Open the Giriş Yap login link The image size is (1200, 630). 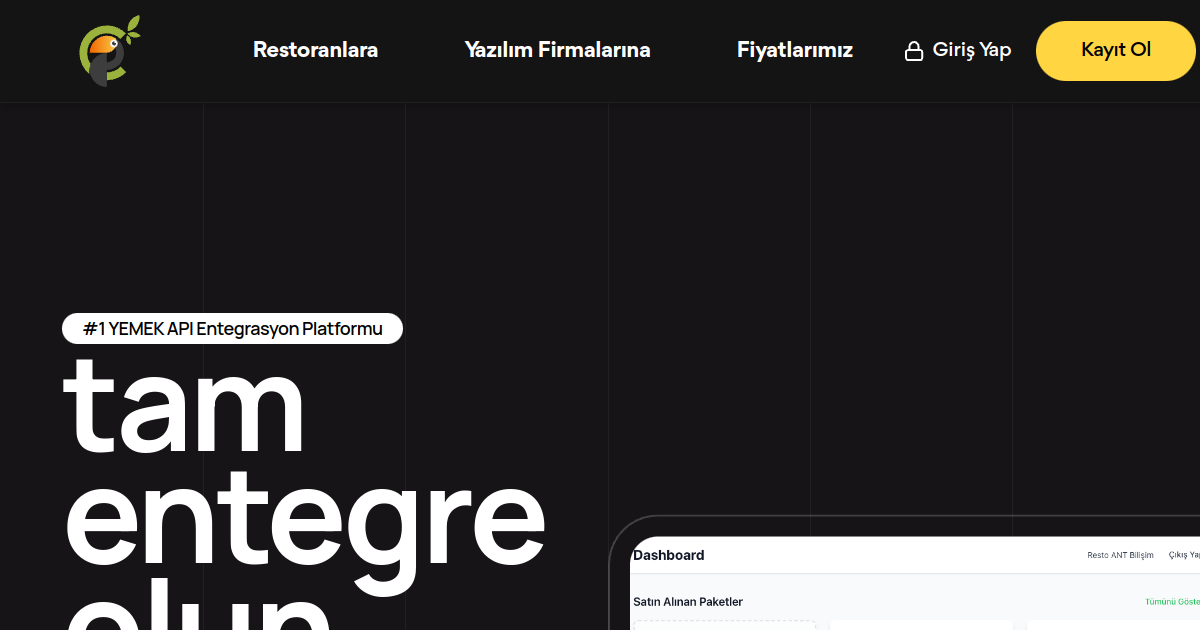click(958, 50)
